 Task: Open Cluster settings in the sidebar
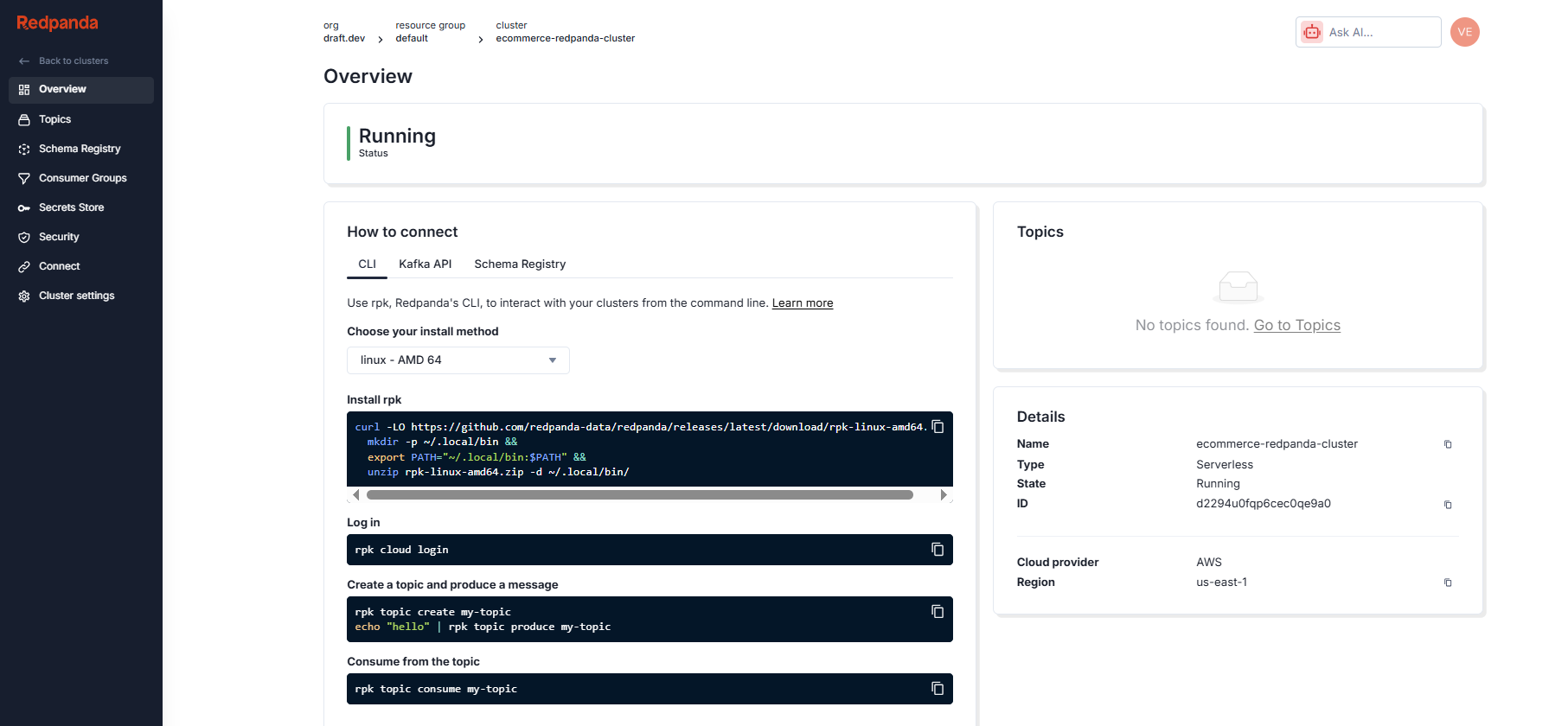pyautogui.click(x=81, y=296)
